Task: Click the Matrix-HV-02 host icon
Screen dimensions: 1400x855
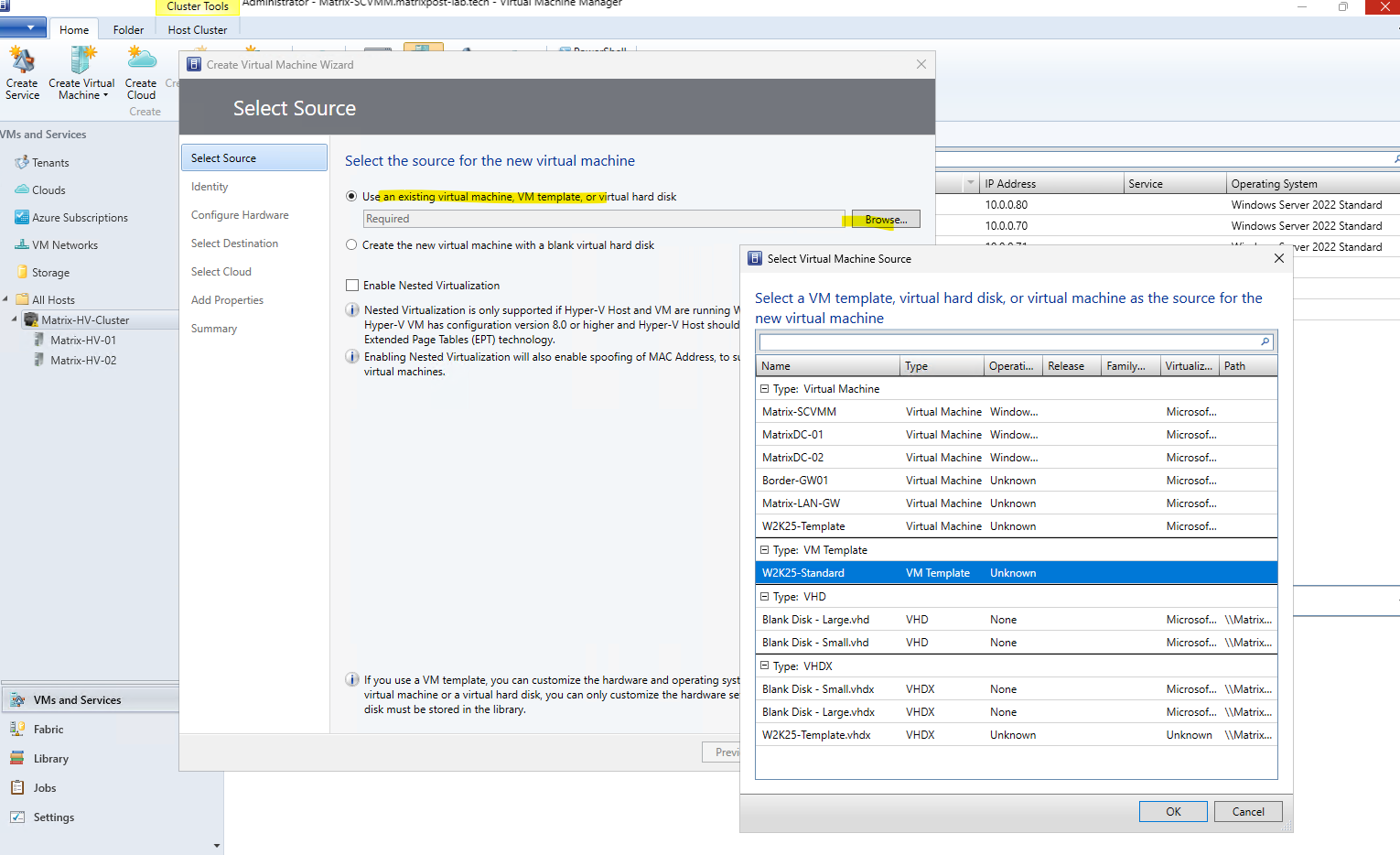Action: (39, 361)
